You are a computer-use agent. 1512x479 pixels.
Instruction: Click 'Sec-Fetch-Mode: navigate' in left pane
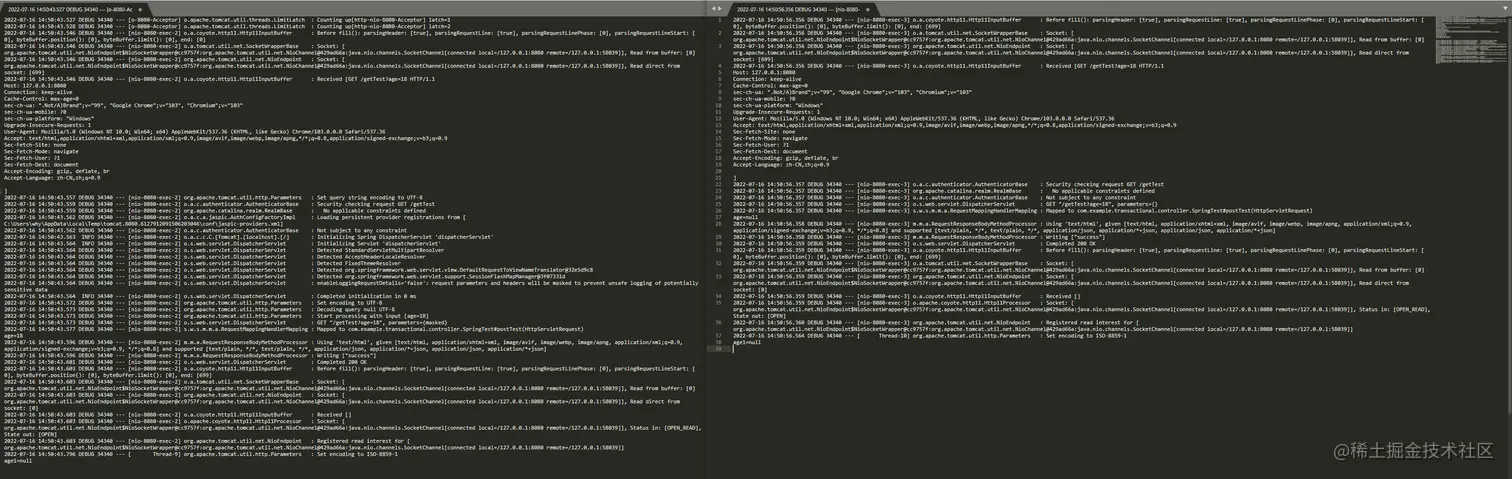41,151
